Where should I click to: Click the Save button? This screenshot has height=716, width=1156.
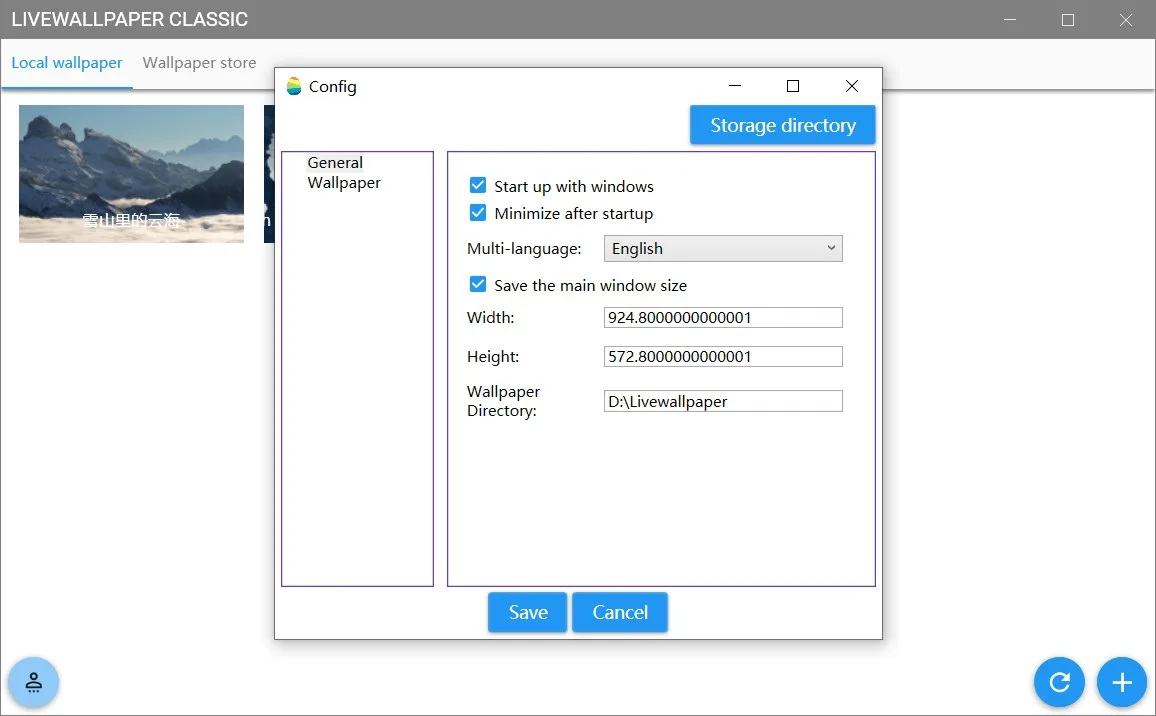[x=528, y=612]
